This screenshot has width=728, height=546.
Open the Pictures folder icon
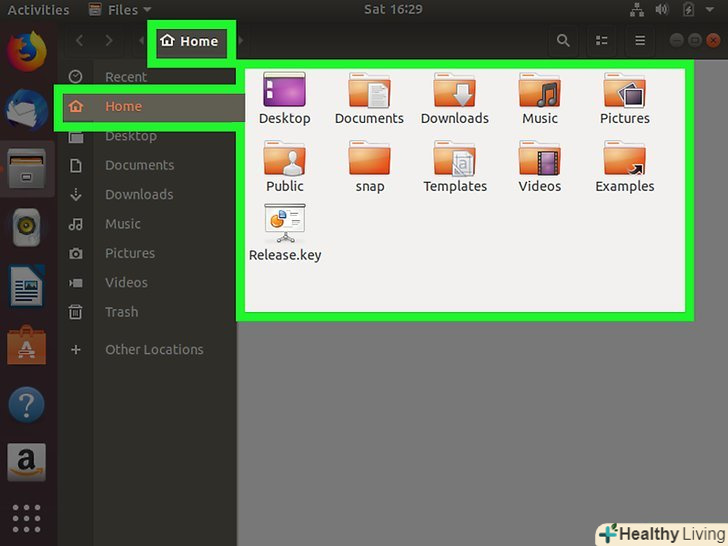624,90
